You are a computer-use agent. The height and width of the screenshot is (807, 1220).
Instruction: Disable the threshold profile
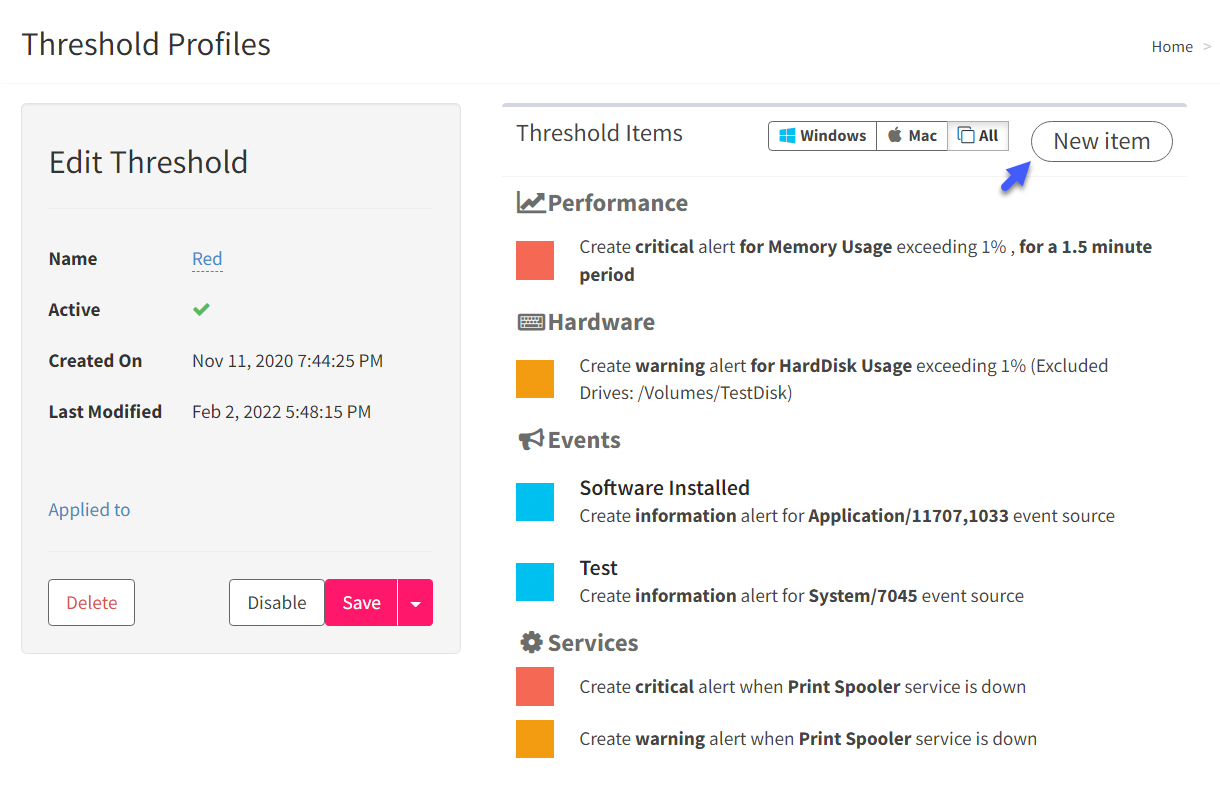coord(277,603)
